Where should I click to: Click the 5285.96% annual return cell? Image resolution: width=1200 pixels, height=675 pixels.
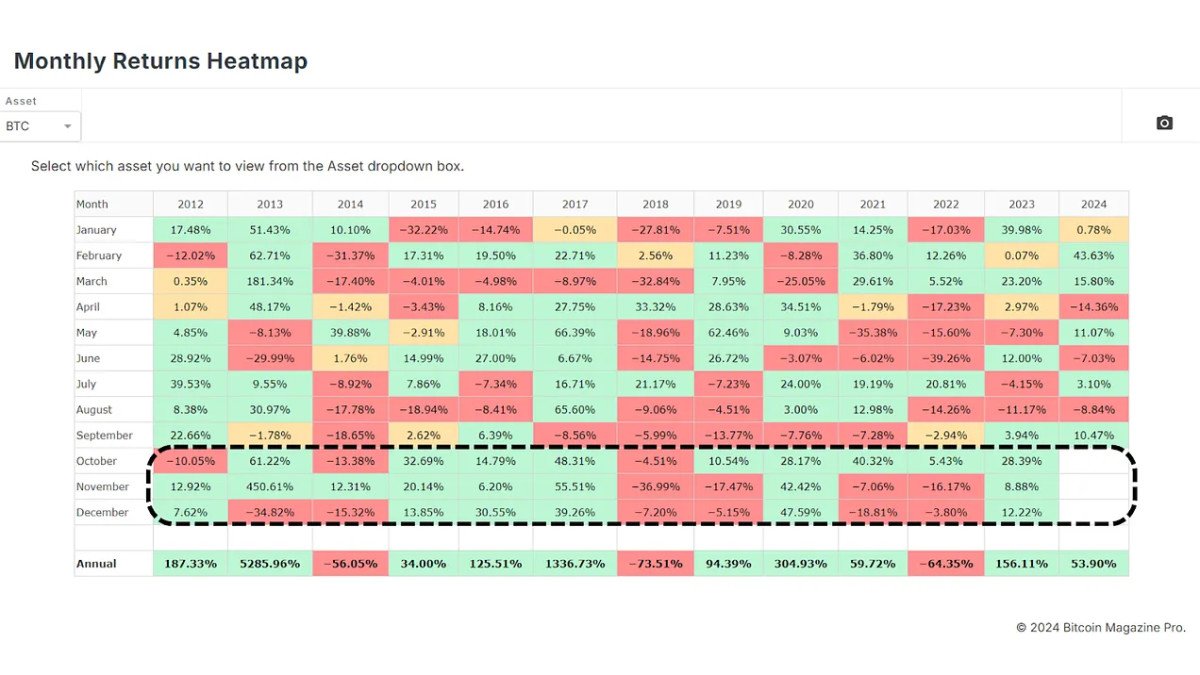(269, 564)
